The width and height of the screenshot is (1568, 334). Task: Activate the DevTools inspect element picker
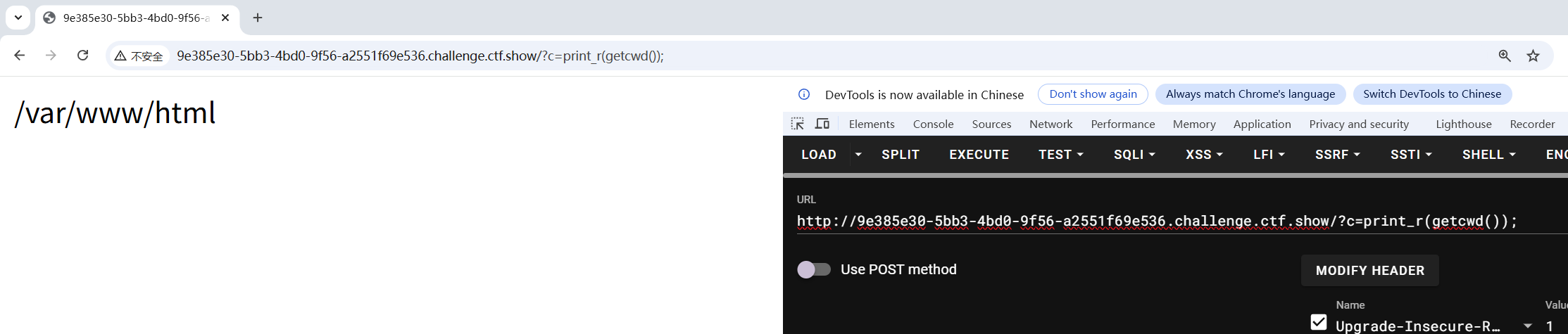pyautogui.click(x=797, y=124)
